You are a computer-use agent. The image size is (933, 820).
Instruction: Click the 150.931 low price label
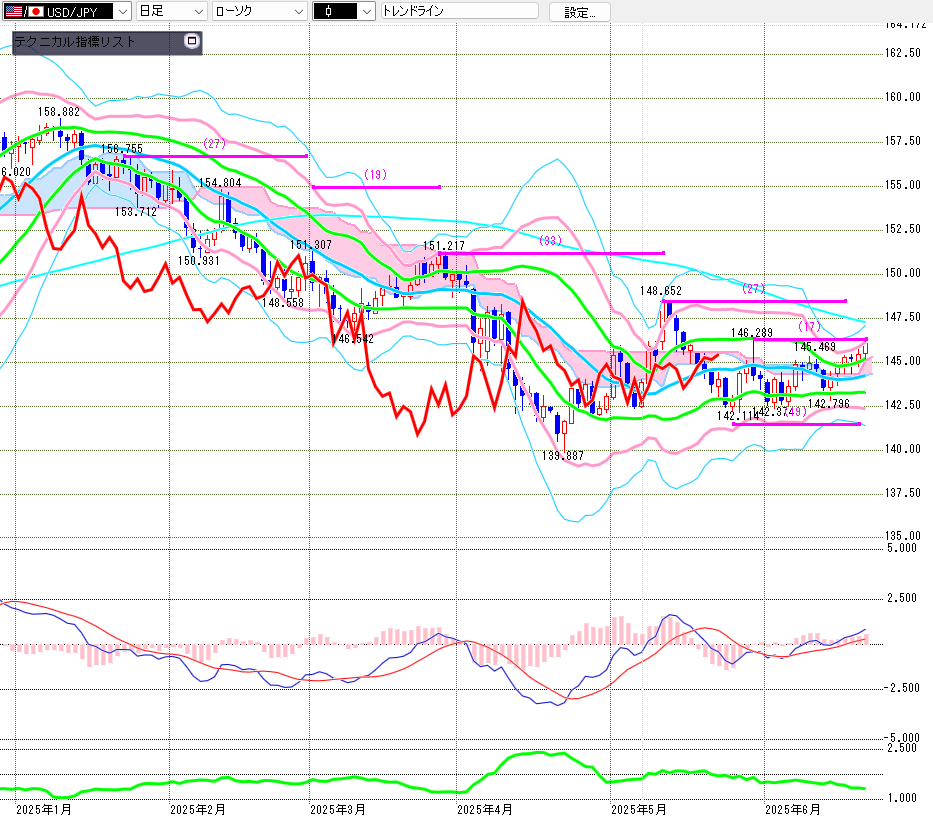pos(199,261)
